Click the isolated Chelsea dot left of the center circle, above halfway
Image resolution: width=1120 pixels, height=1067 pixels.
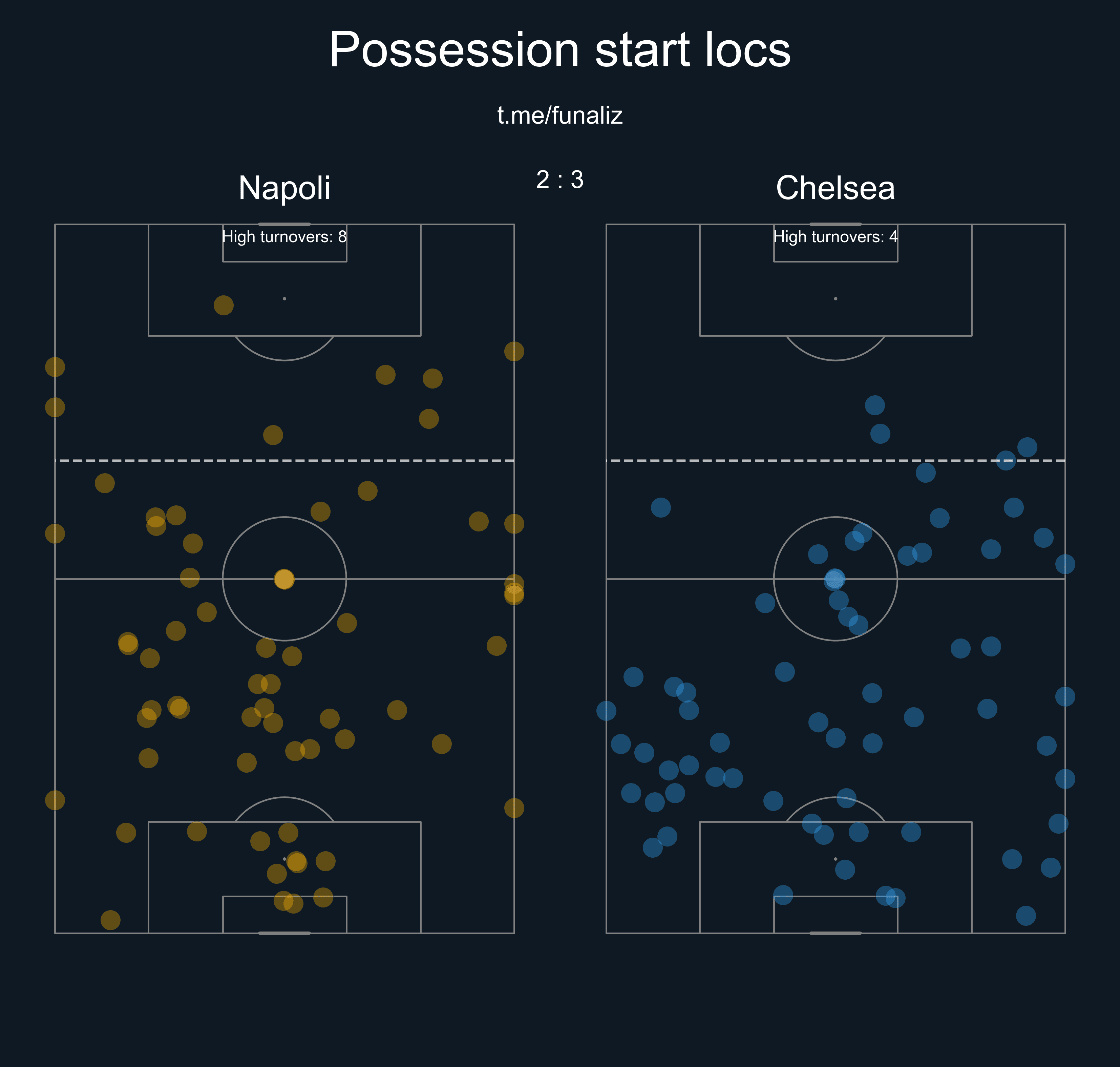coord(661,507)
